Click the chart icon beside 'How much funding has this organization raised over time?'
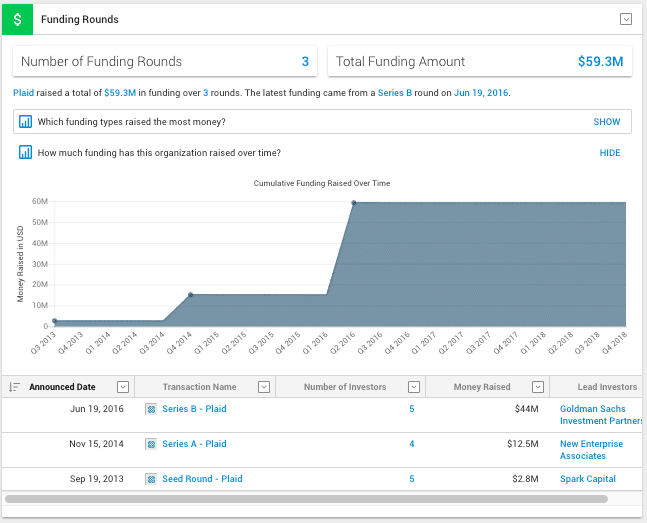 coord(25,152)
